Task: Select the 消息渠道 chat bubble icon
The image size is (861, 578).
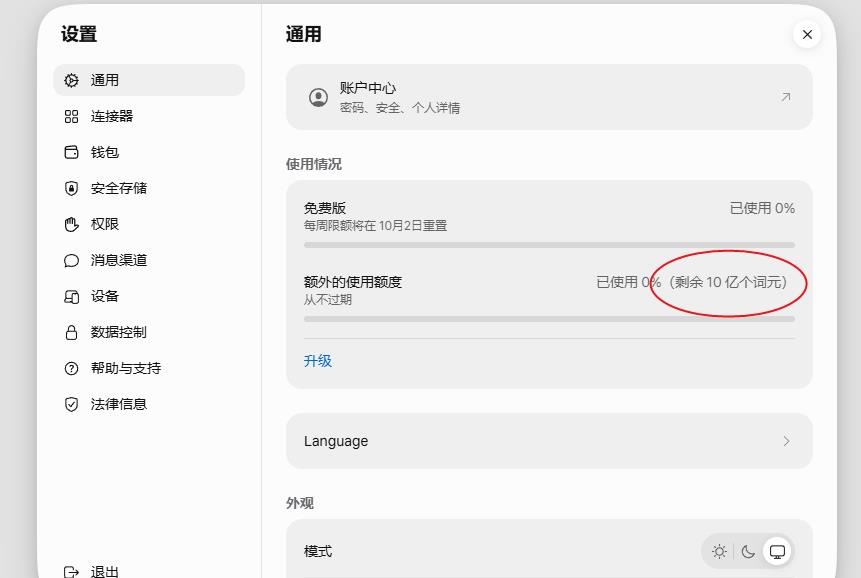Action: point(71,260)
